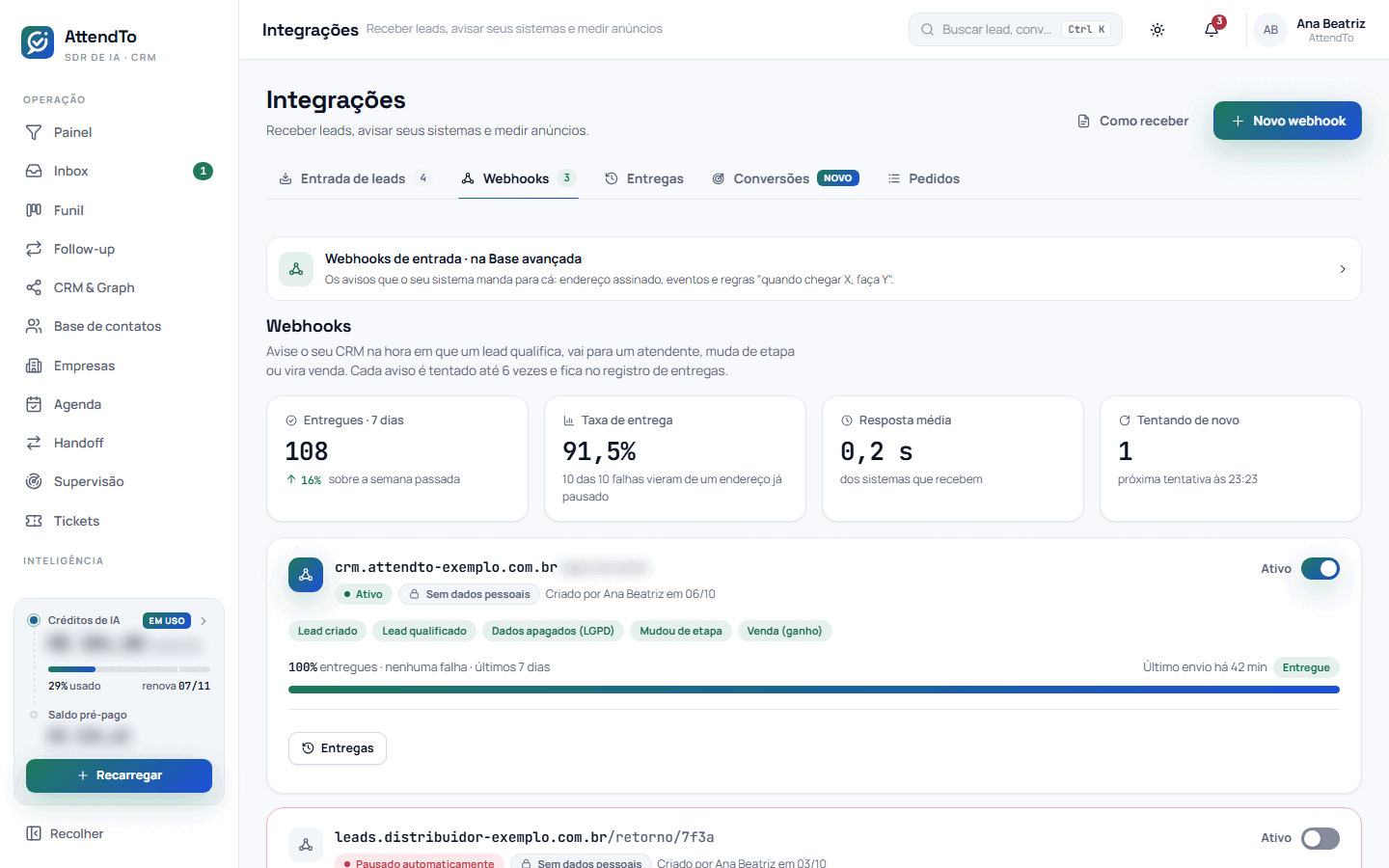This screenshot has width=1389, height=868.
Task: Click the AI credits usage bar
Action: pos(129,669)
